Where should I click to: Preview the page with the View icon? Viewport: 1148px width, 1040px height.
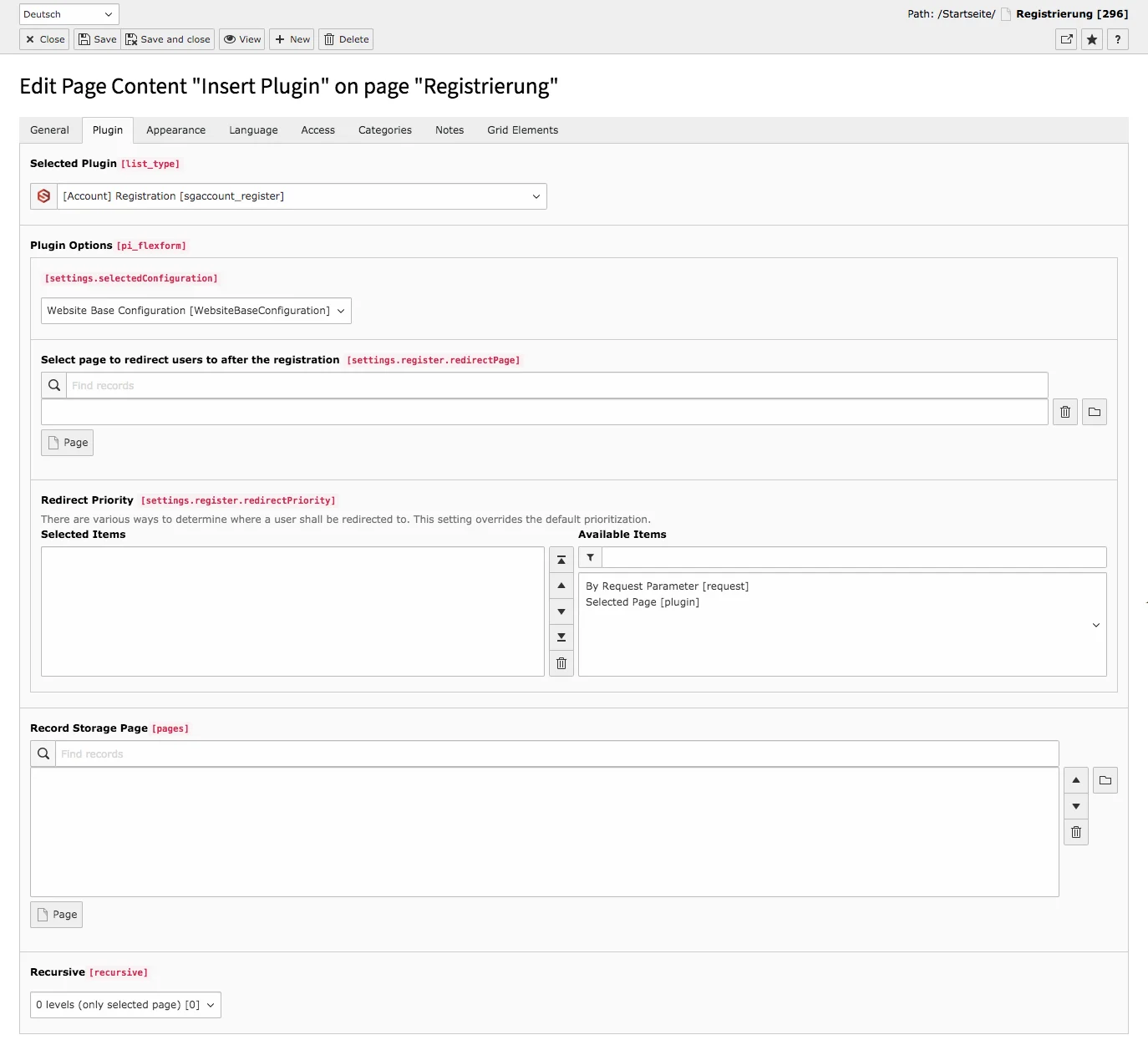[241, 38]
